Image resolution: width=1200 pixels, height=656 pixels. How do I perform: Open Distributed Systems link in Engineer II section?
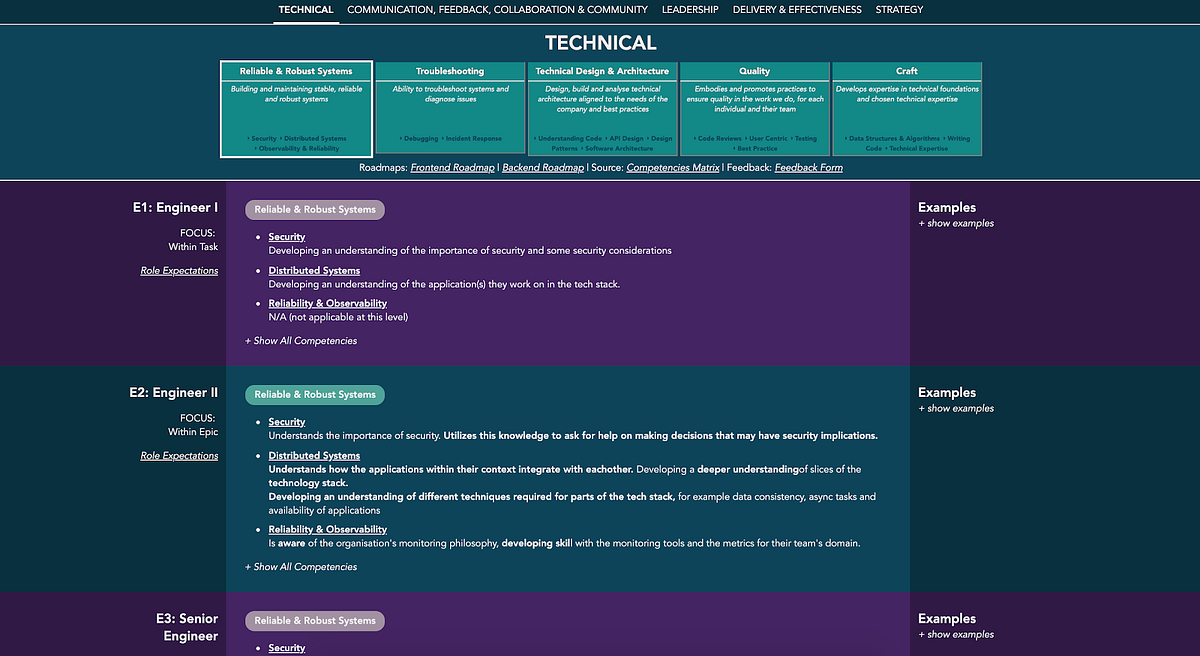tap(314, 455)
